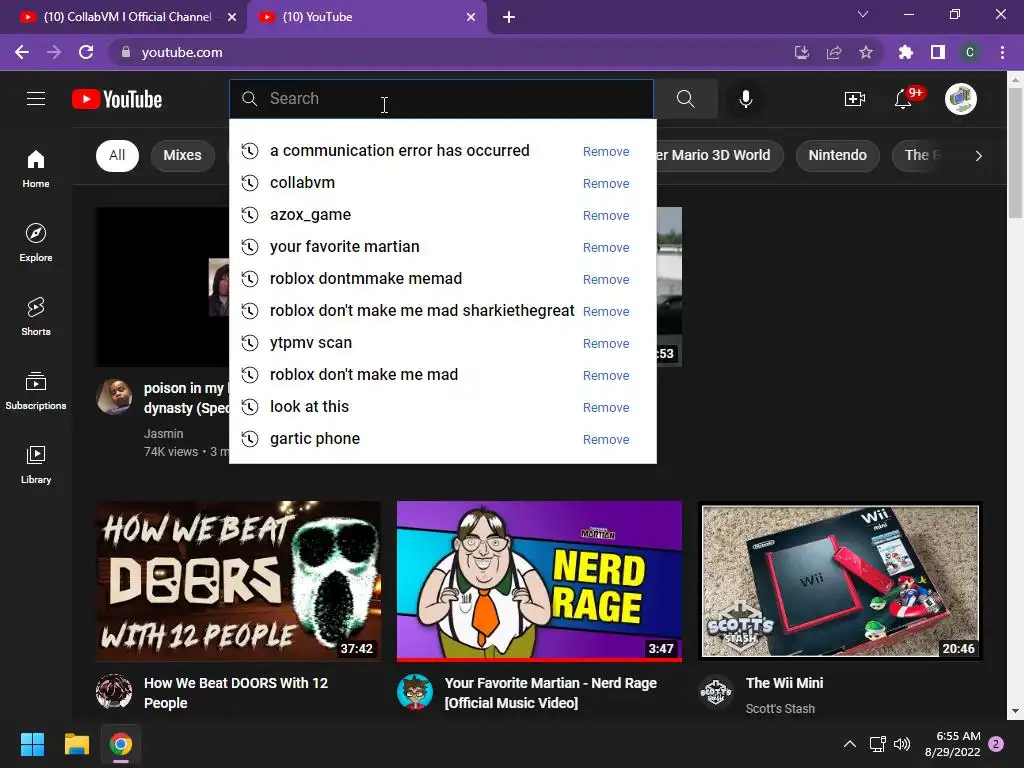
Task: Open The Wii Mini video thumbnail
Action: [x=840, y=581]
